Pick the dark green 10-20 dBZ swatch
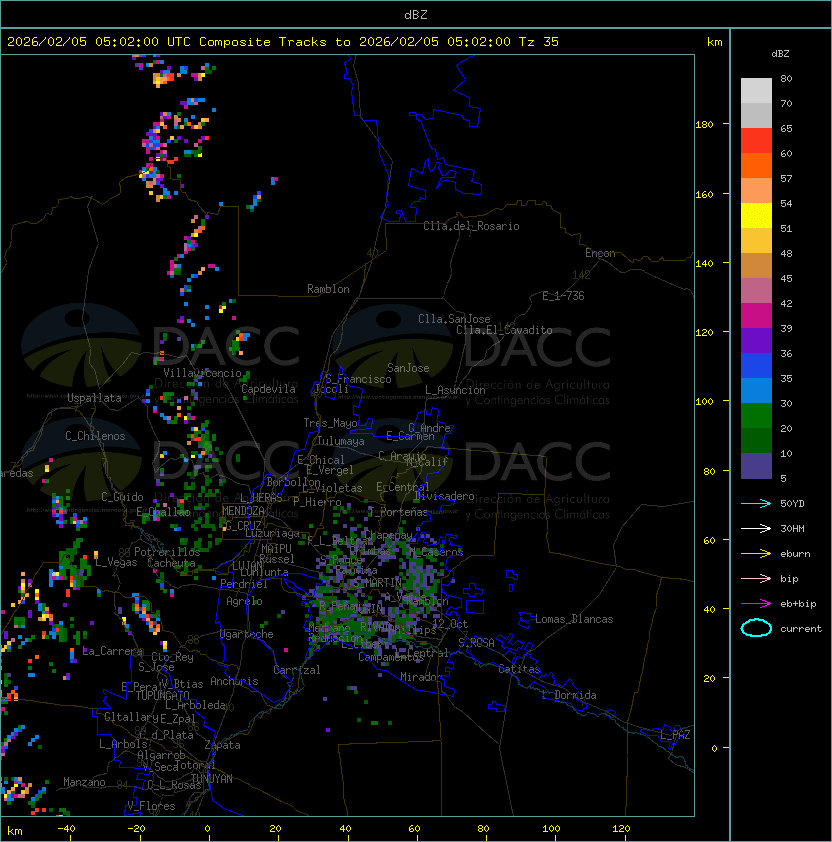Image resolution: width=832 pixels, height=842 pixels. tap(756, 440)
